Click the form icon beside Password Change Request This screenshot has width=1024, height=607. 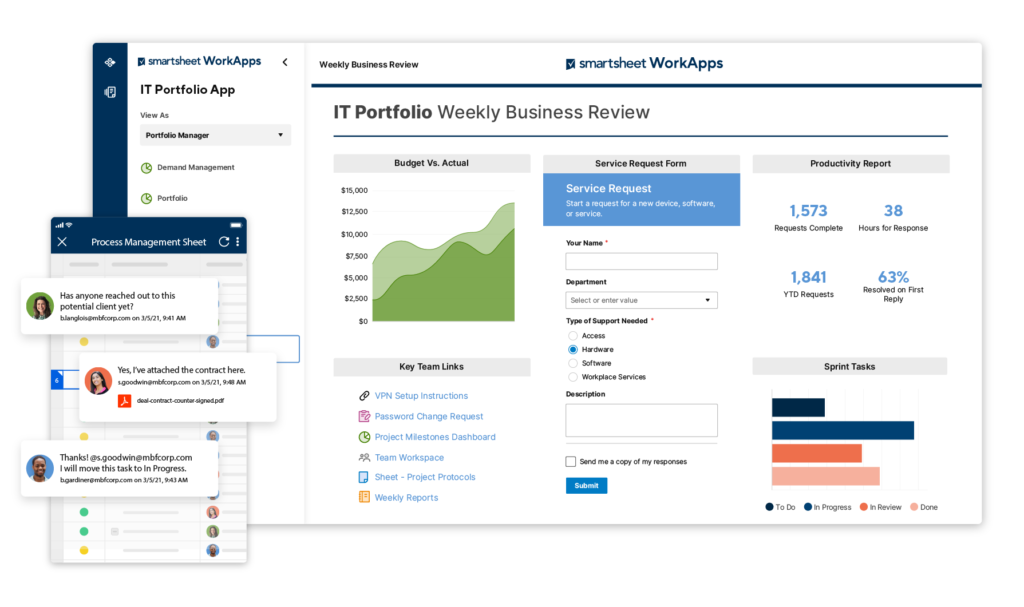point(364,416)
